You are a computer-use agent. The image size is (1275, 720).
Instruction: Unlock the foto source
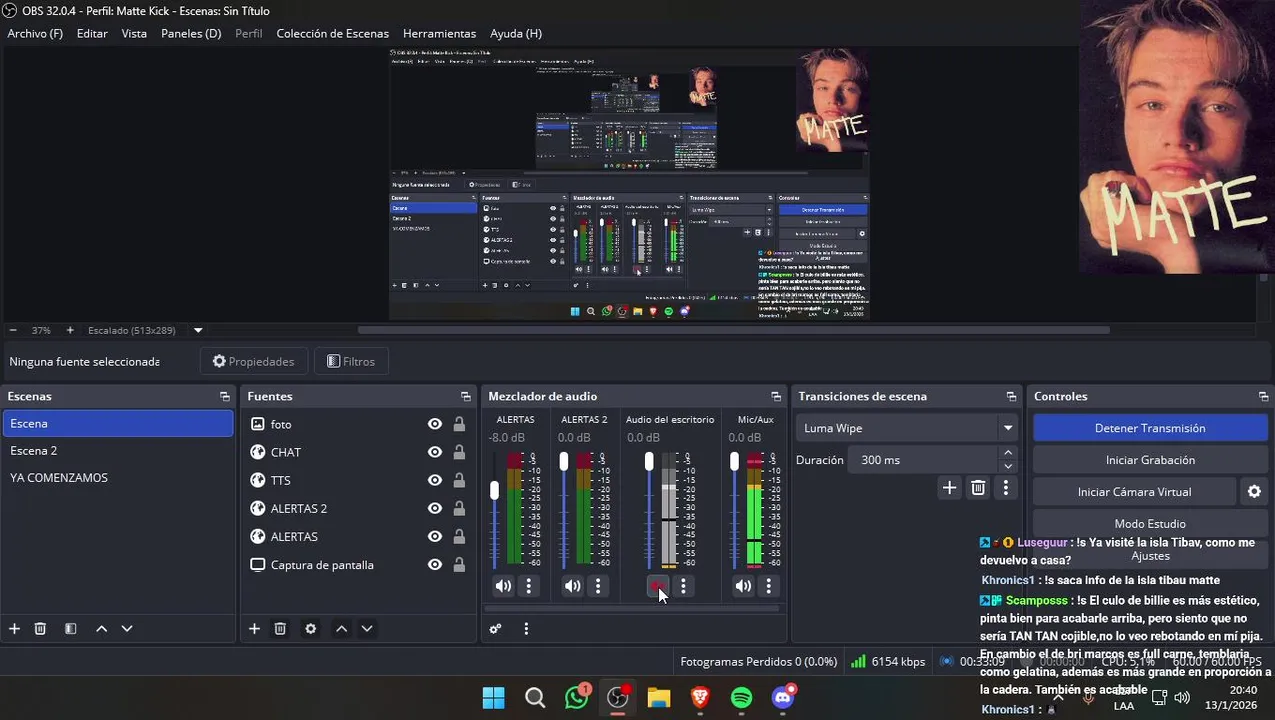tap(459, 424)
